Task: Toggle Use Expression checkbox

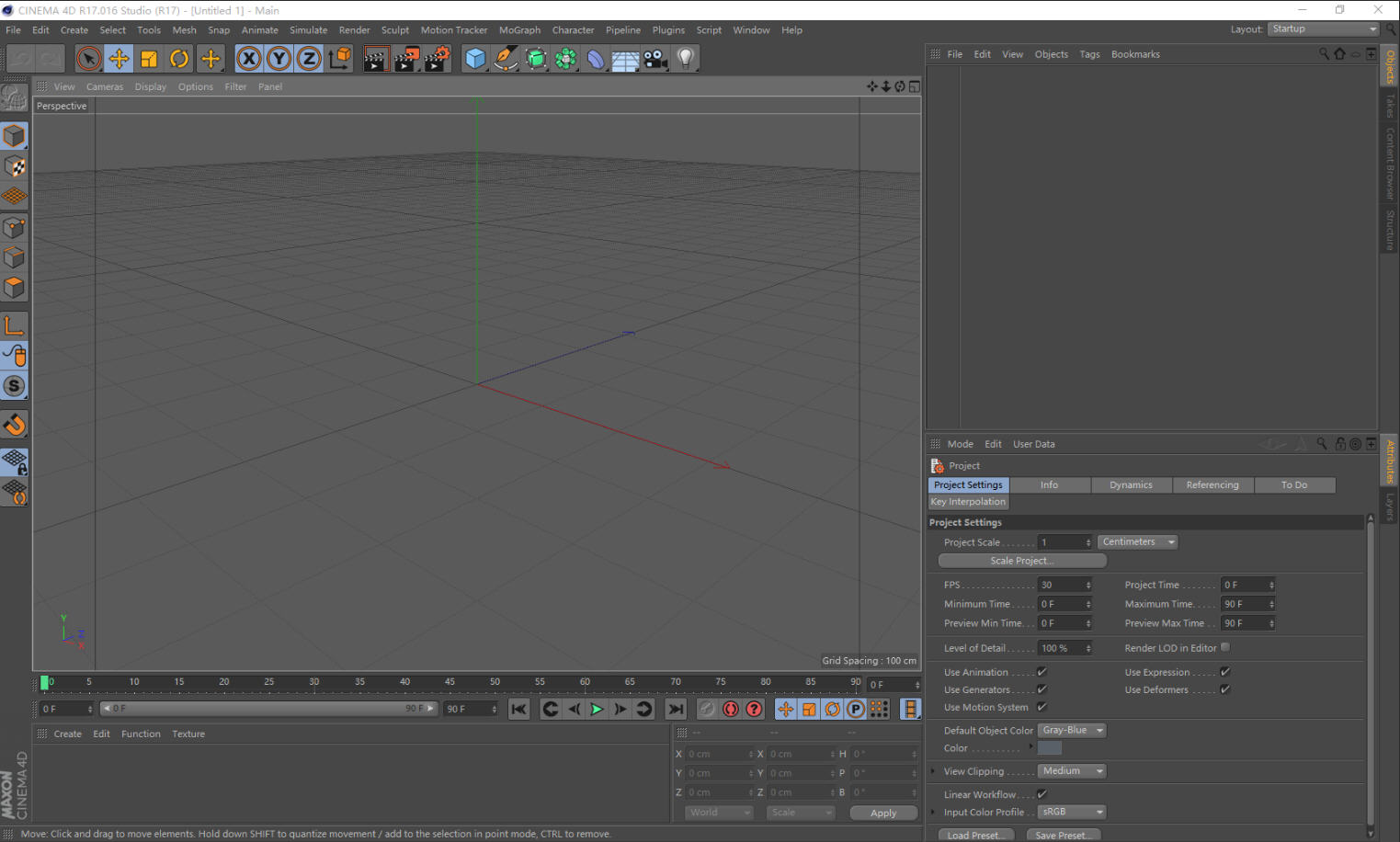Action: [1224, 672]
